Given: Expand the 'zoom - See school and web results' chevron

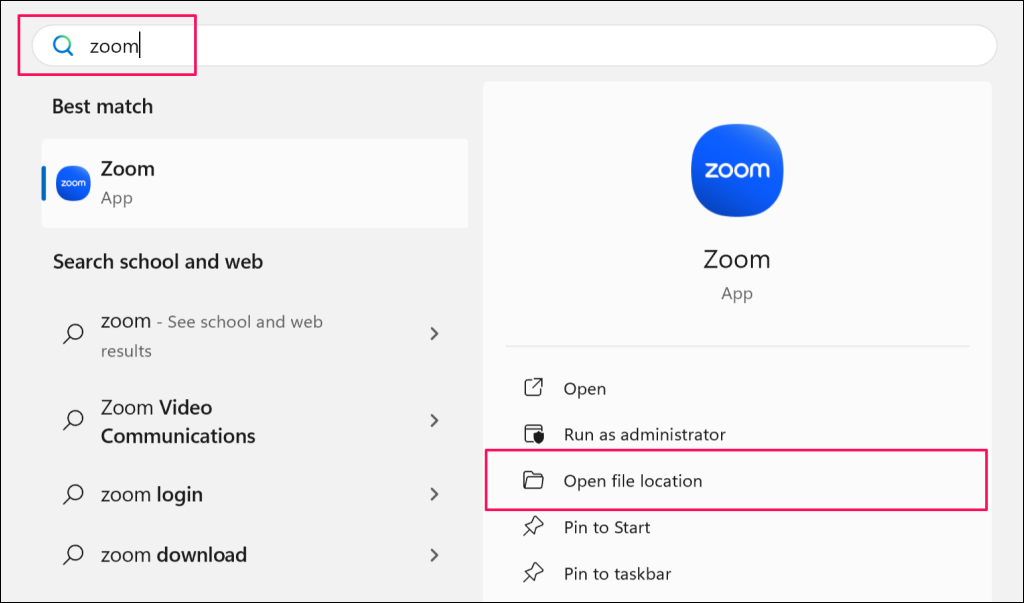Looking at the screenshot, I should [x=434, y=334].
